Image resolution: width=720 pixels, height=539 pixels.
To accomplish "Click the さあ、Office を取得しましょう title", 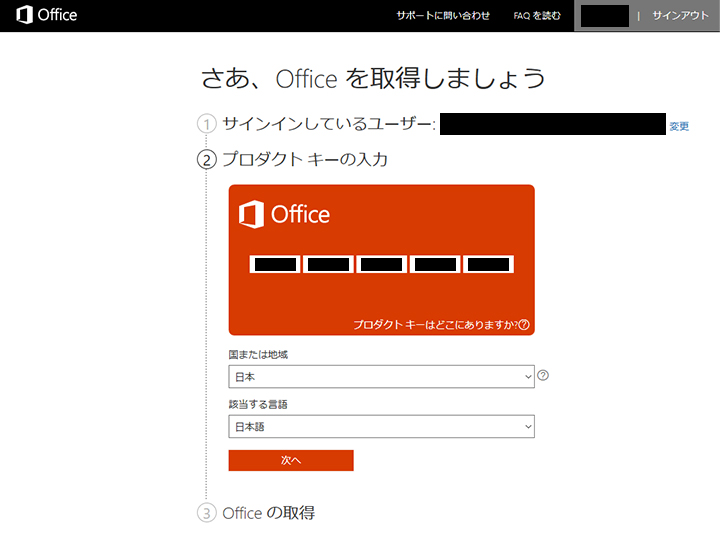I will (373, 79).
